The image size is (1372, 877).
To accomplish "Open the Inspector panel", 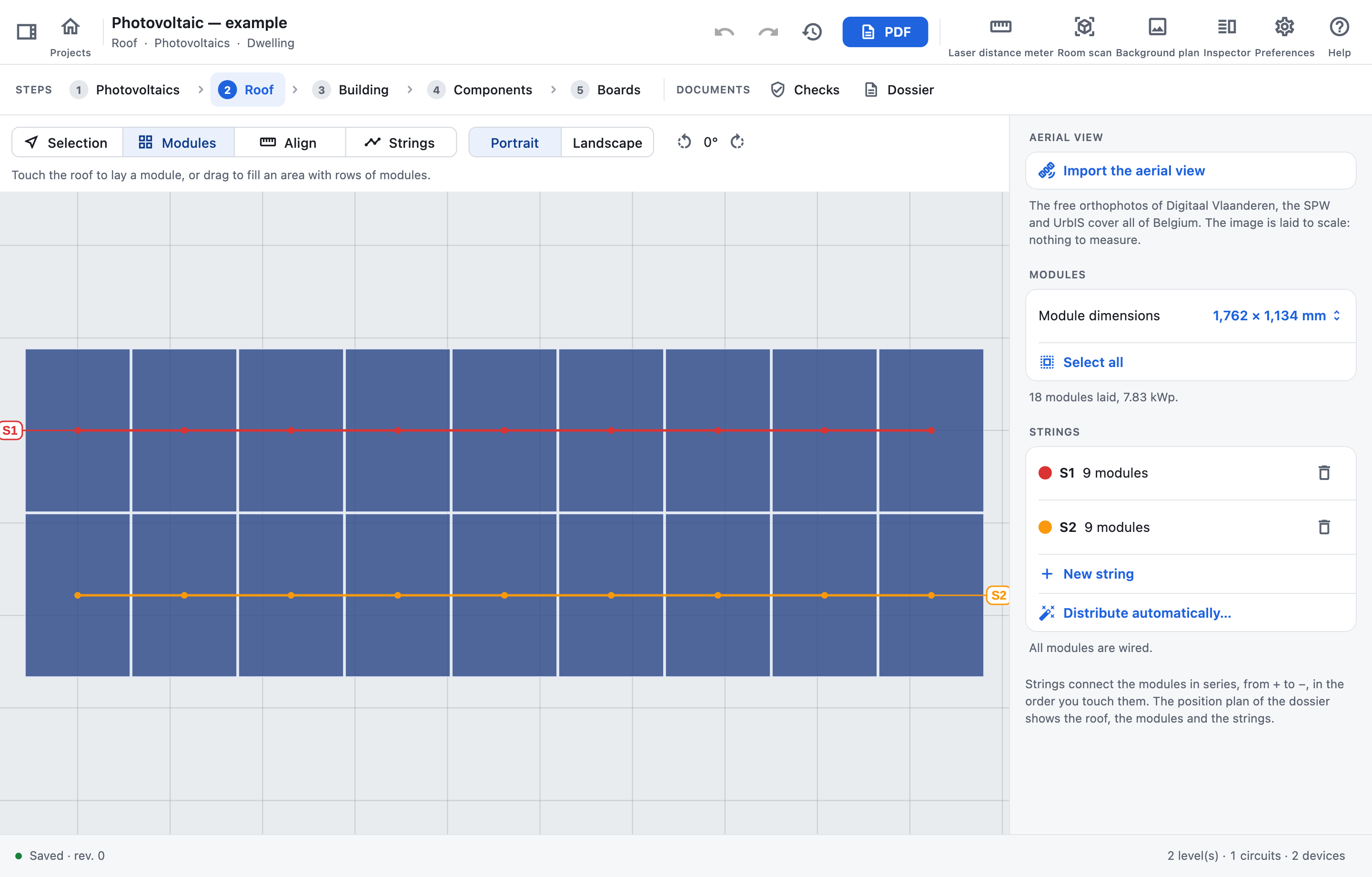I will click(1227, 26).
